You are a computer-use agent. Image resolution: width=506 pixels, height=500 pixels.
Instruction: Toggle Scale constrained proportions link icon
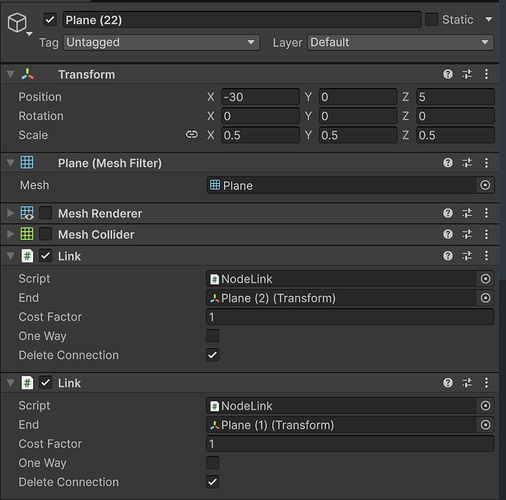(x=192, y=135)
